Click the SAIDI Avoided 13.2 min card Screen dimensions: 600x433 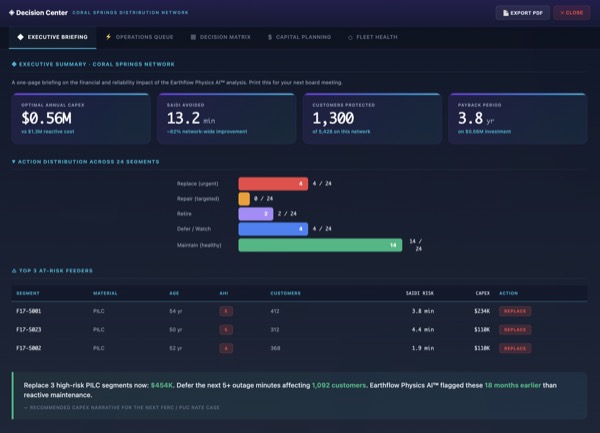click(x=227, y=119)
